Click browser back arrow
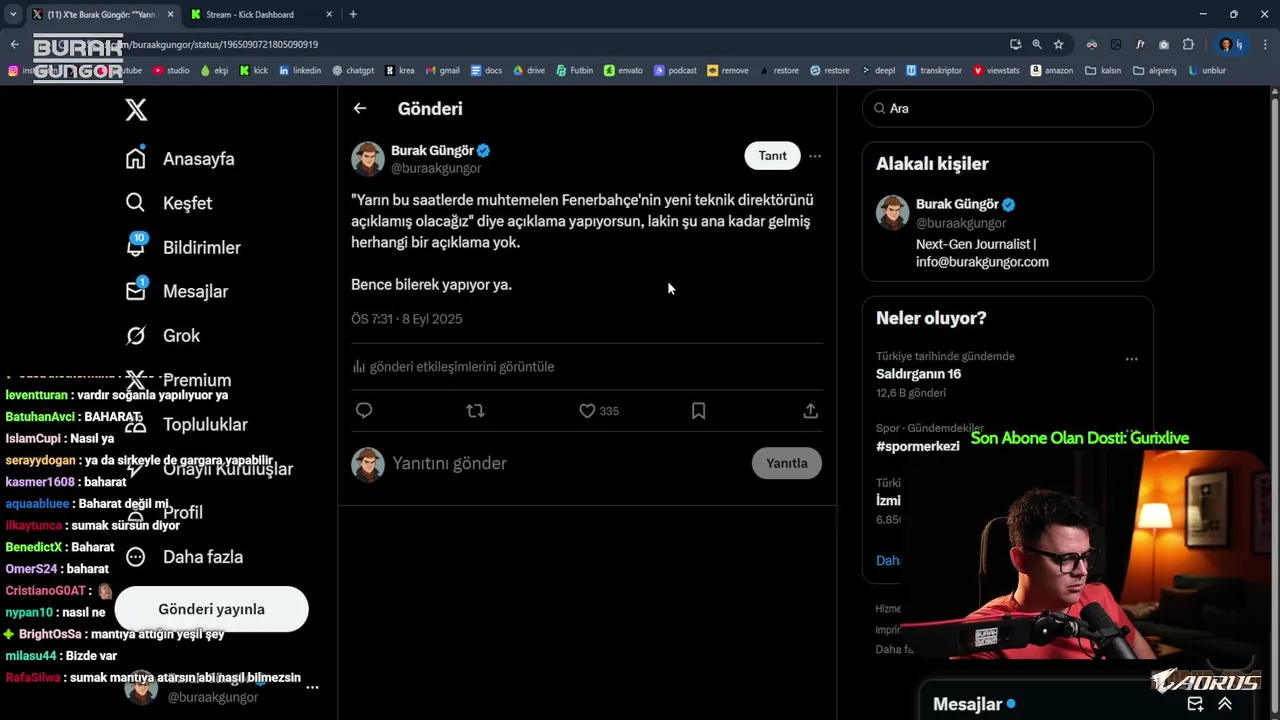Image resolution: width=1280 pixels, height=720 pixels. [14, 44]
